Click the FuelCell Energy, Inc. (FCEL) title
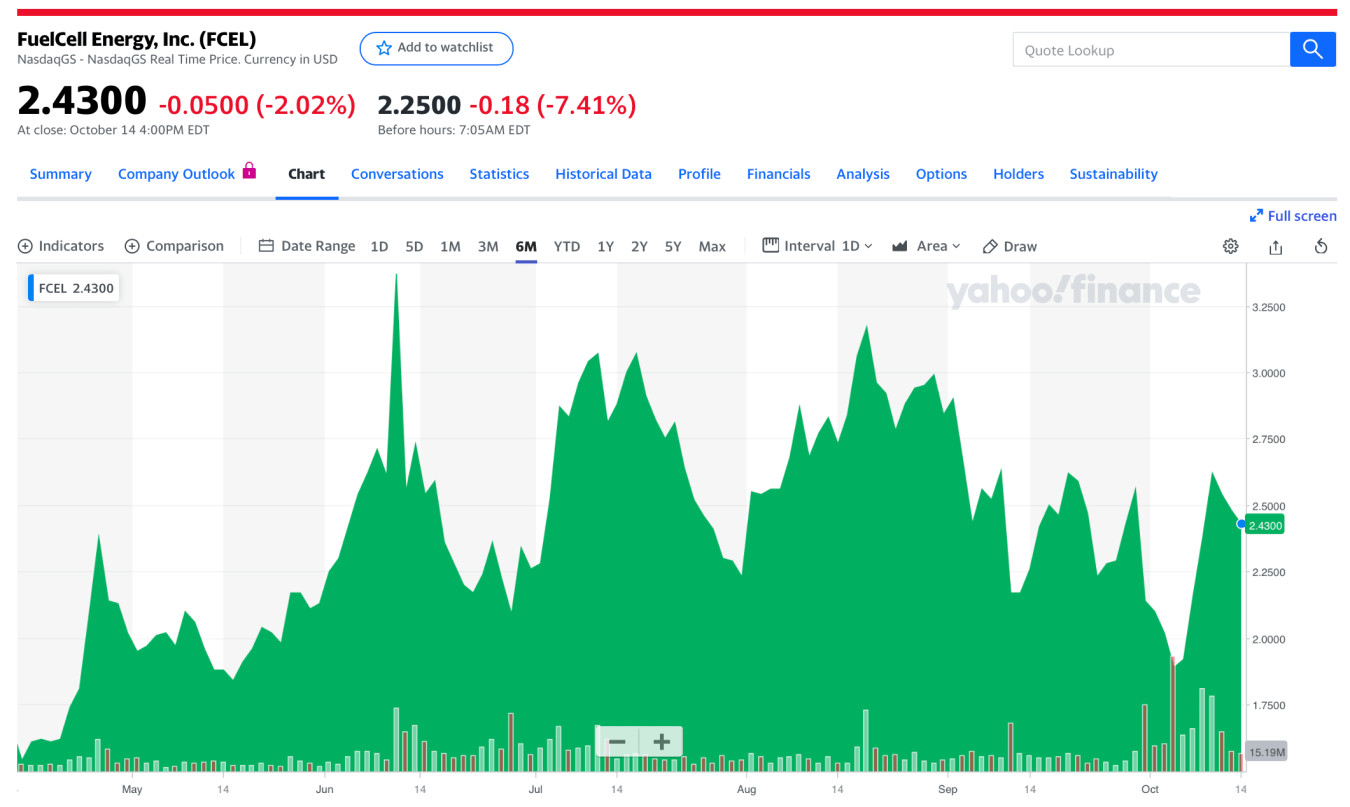Viewport: 1350px width, 807px height. [137, 39]
